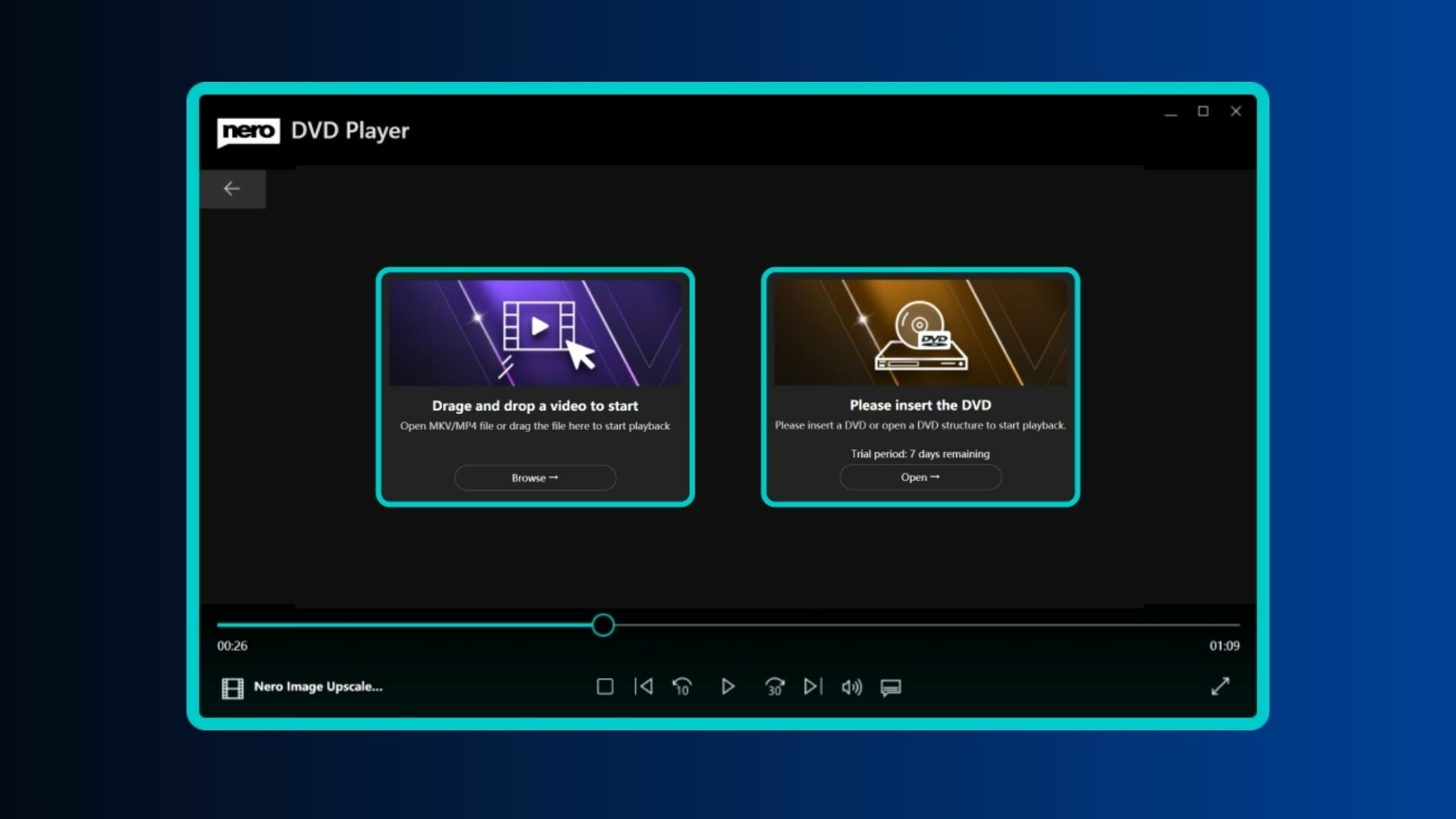This screenshot has height=819, width=1456.
Task: Click the Browse button to pick an MKV/MP4 file
Action: [535, 477]
